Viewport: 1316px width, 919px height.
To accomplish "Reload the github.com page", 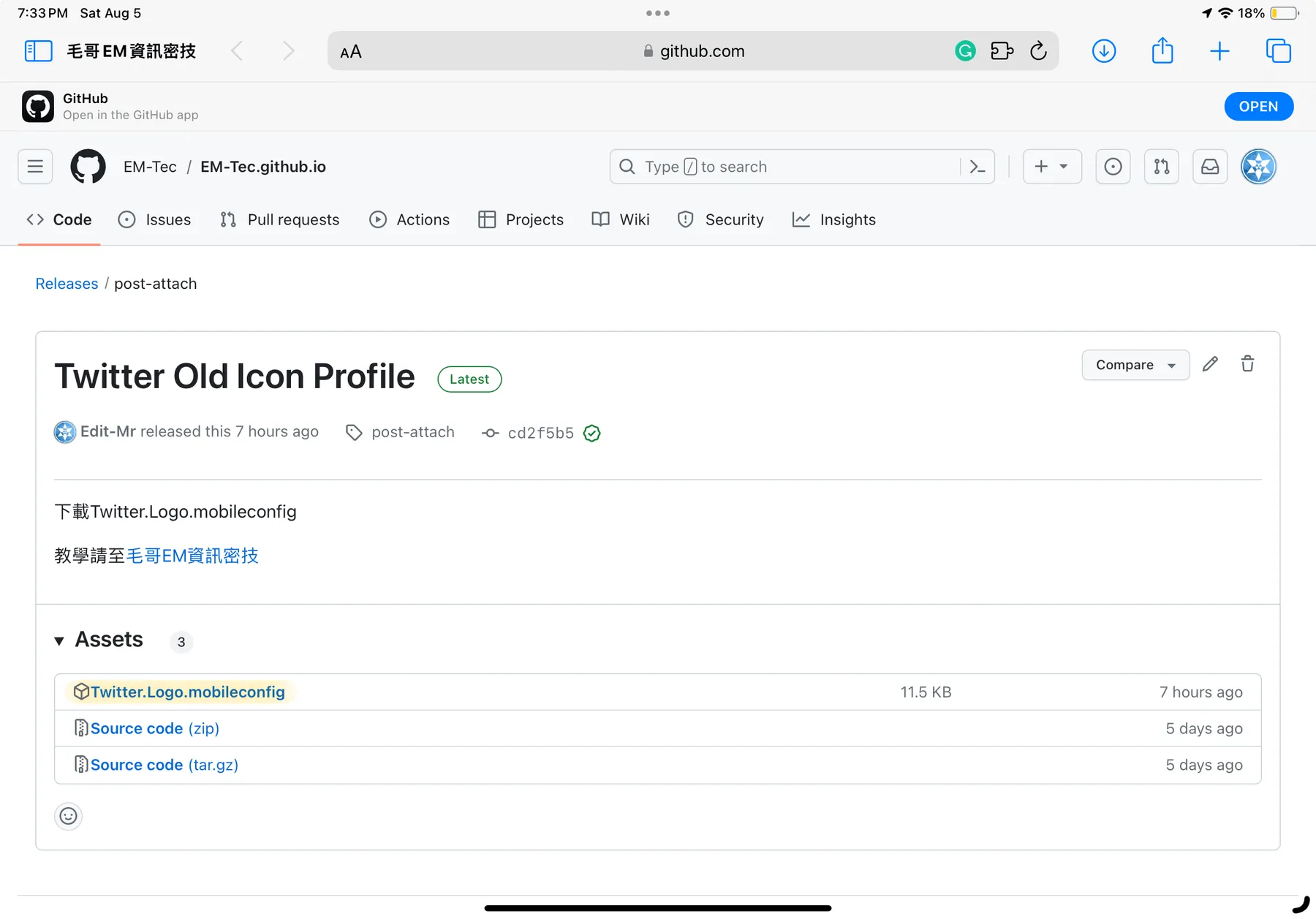I will point(1038,51).
